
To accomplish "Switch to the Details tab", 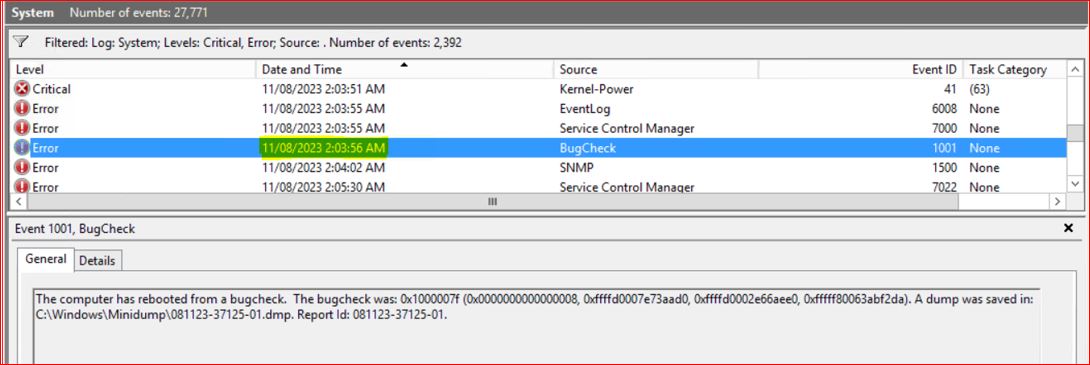I will coord(97,261).
